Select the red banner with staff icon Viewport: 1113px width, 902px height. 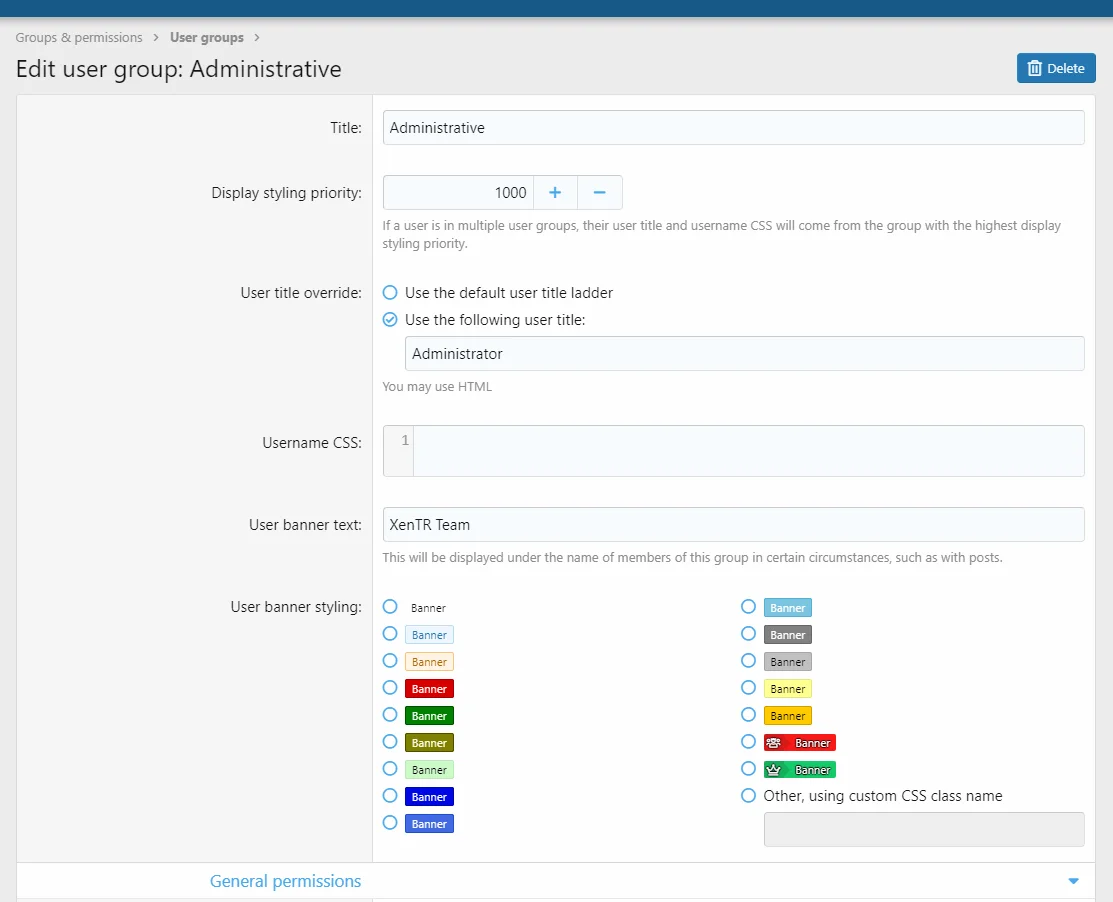[749, 742]
